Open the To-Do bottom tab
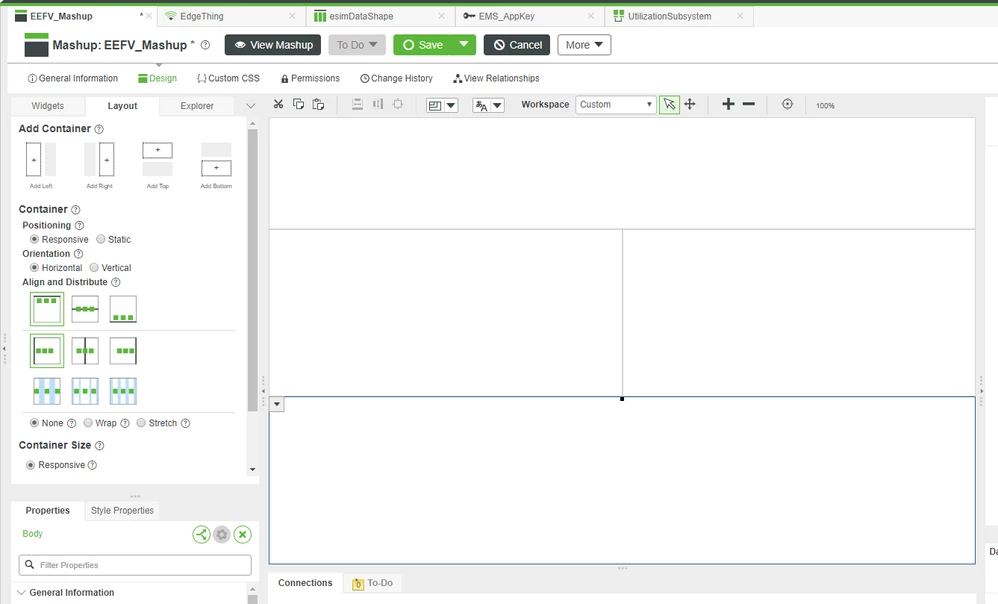 pyautogui.click(x=373, y=583)
